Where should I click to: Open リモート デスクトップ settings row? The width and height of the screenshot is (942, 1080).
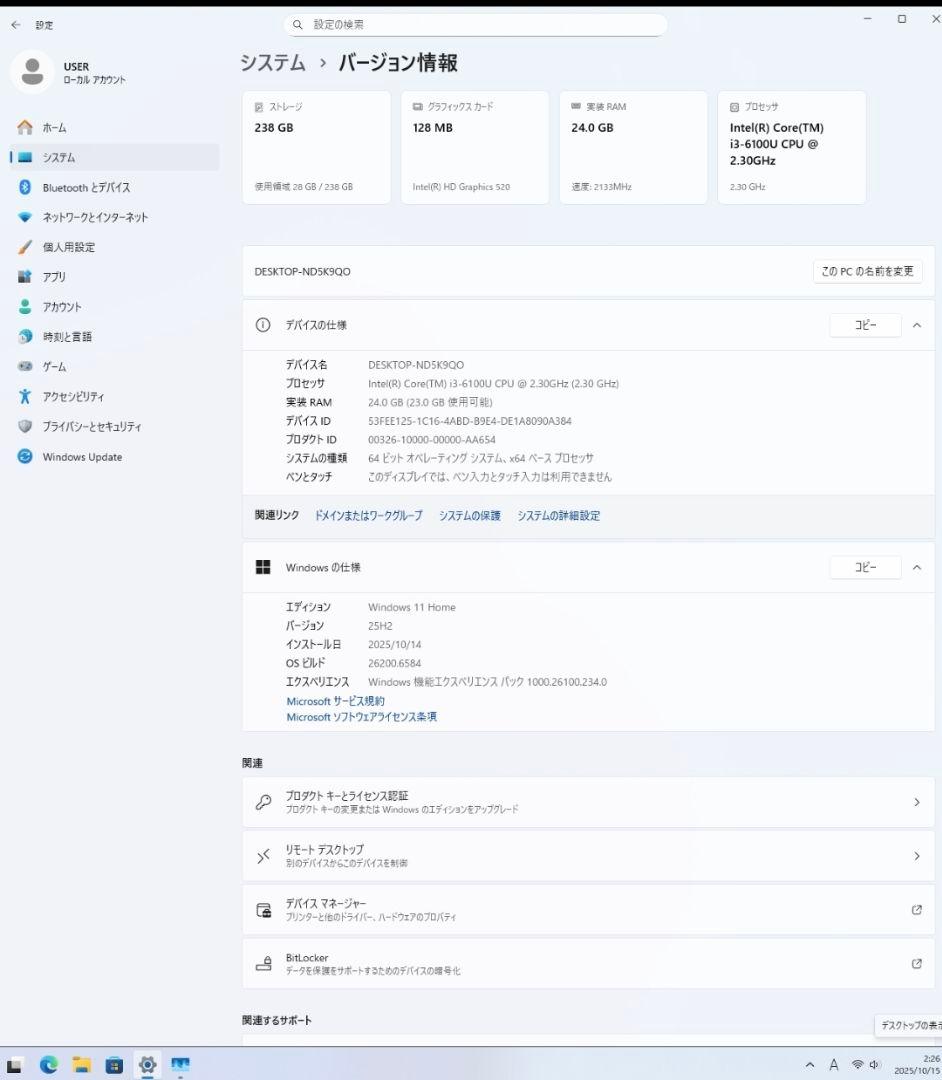(588, 856)
